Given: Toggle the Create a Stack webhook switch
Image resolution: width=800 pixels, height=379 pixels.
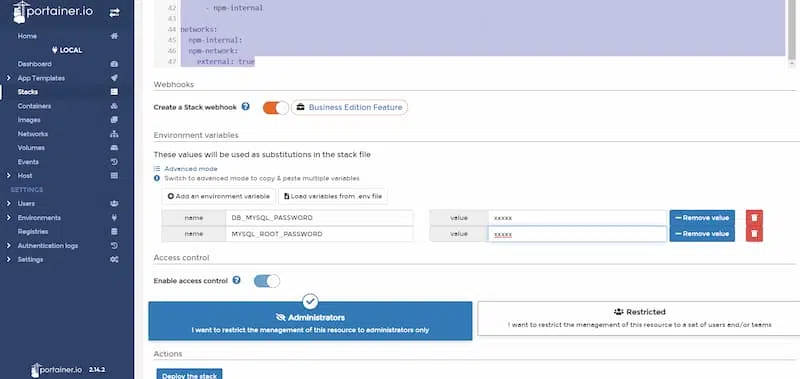Looking at the screenshot, I should 276,107.
